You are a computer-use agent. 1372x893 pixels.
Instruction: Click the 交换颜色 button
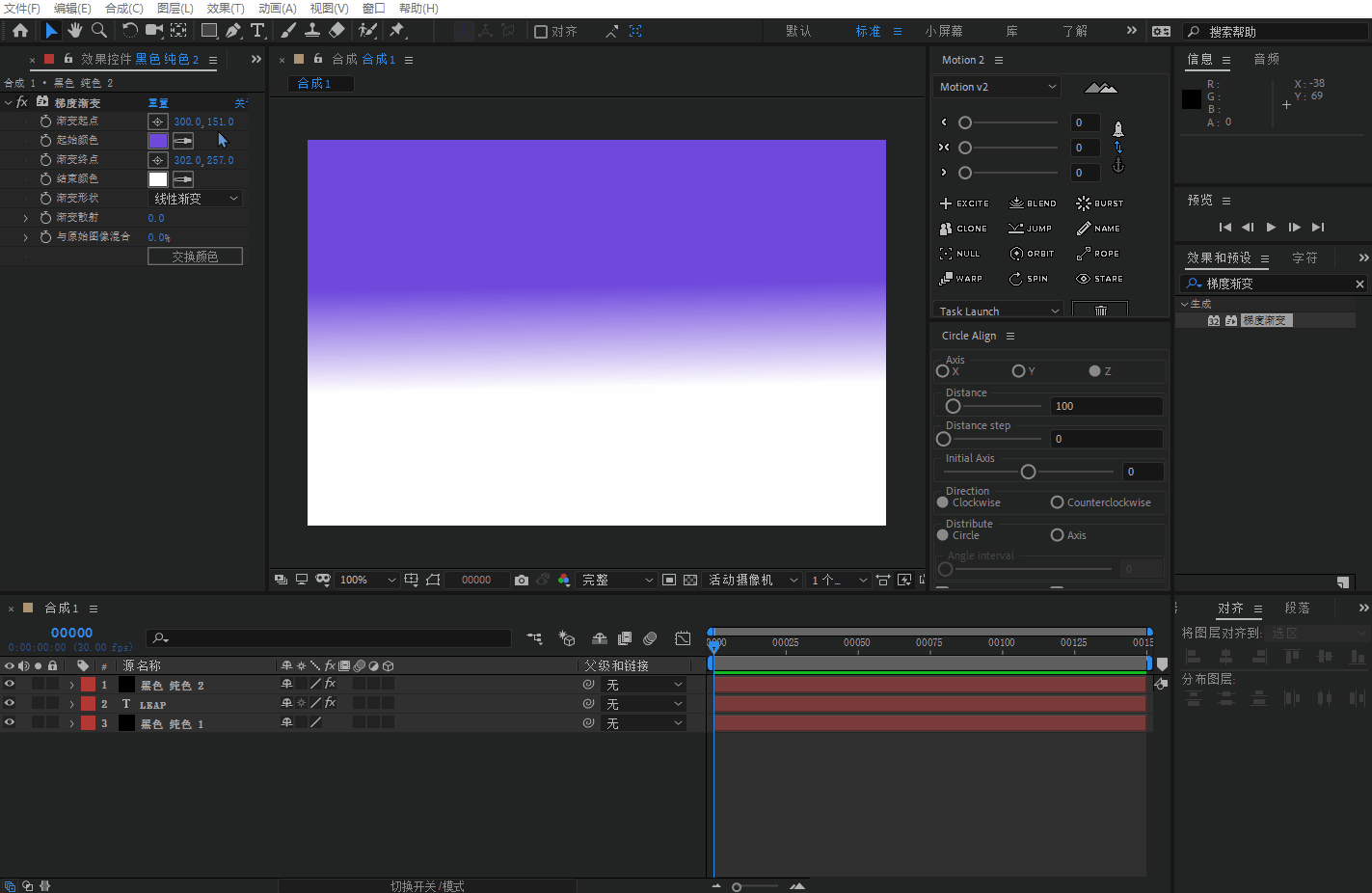coord(195,257)
